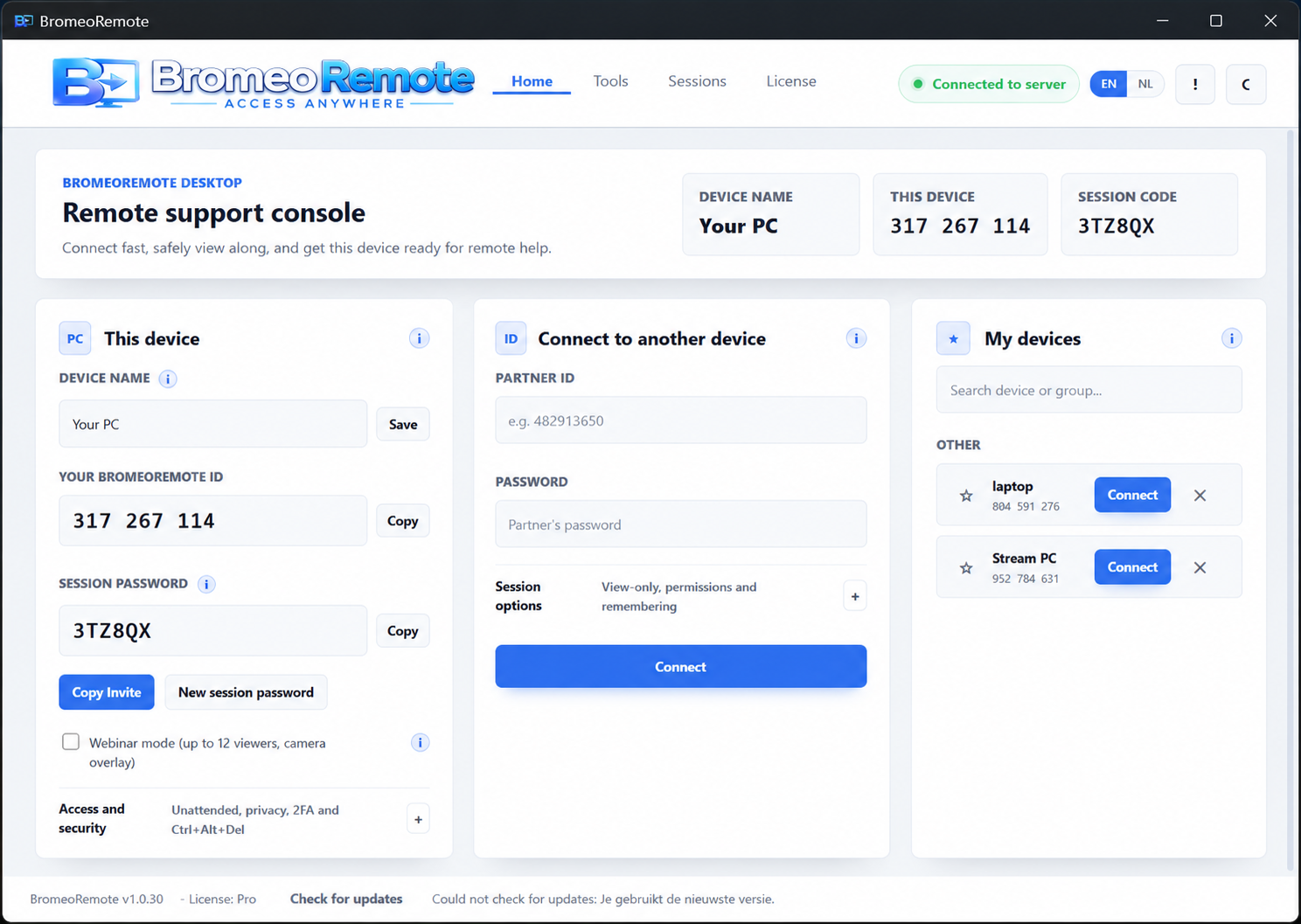
Task: Click Check for updates link
Action: click(x=346, y=899)
